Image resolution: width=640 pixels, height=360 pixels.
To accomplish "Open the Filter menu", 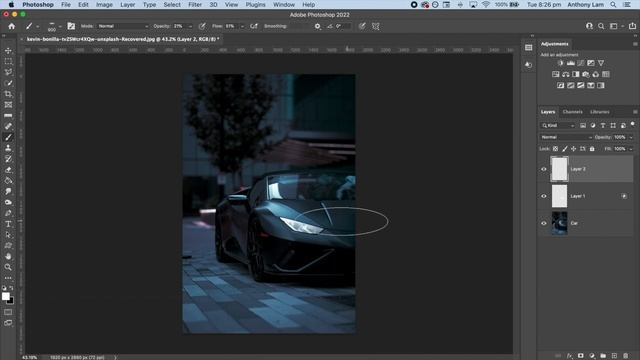I will point(195,4).
